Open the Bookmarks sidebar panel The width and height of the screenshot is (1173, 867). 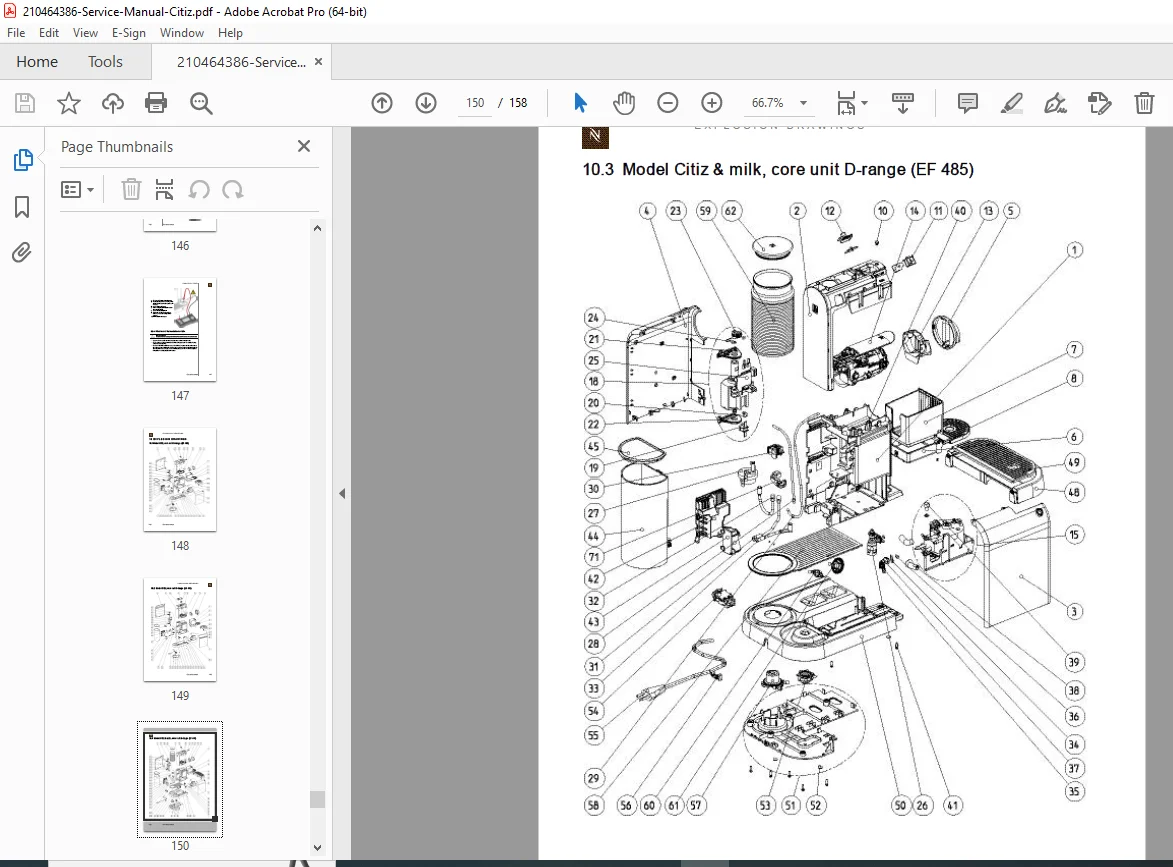tap(22, 206)
